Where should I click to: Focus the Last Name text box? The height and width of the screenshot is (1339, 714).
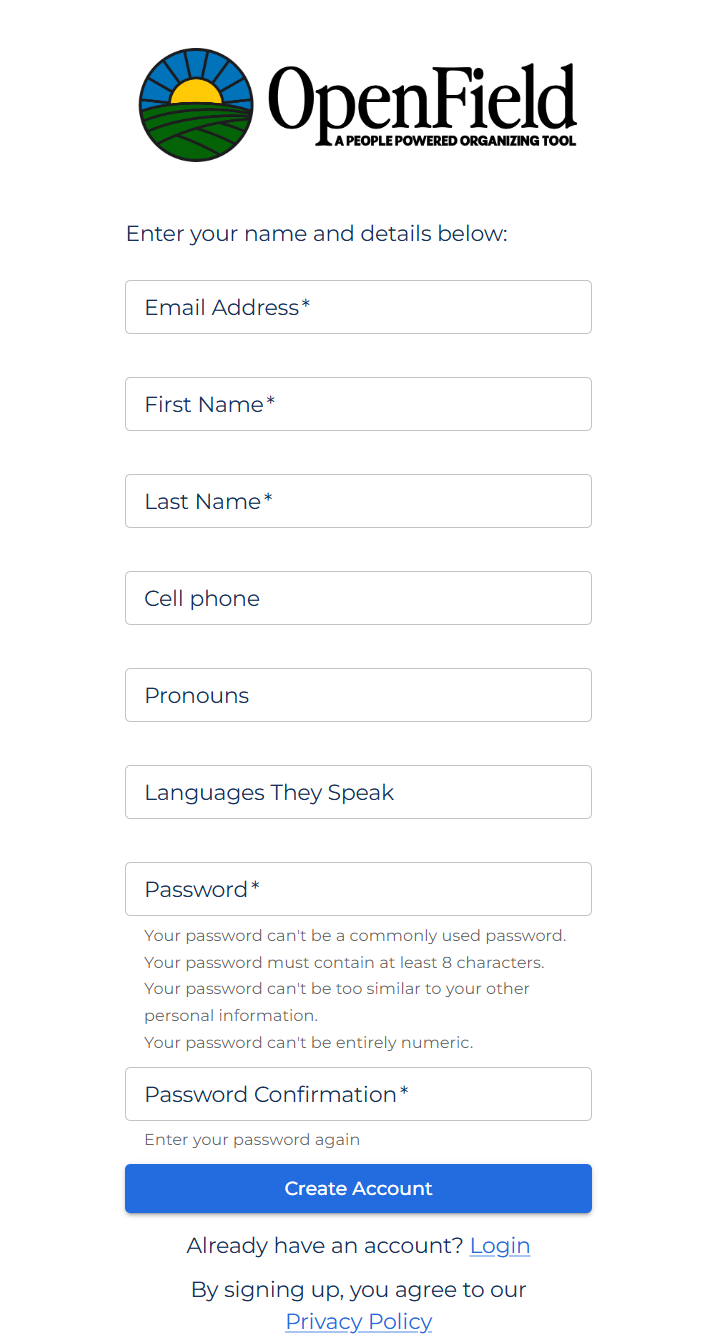pyautogui.click(x=358, y=501)
